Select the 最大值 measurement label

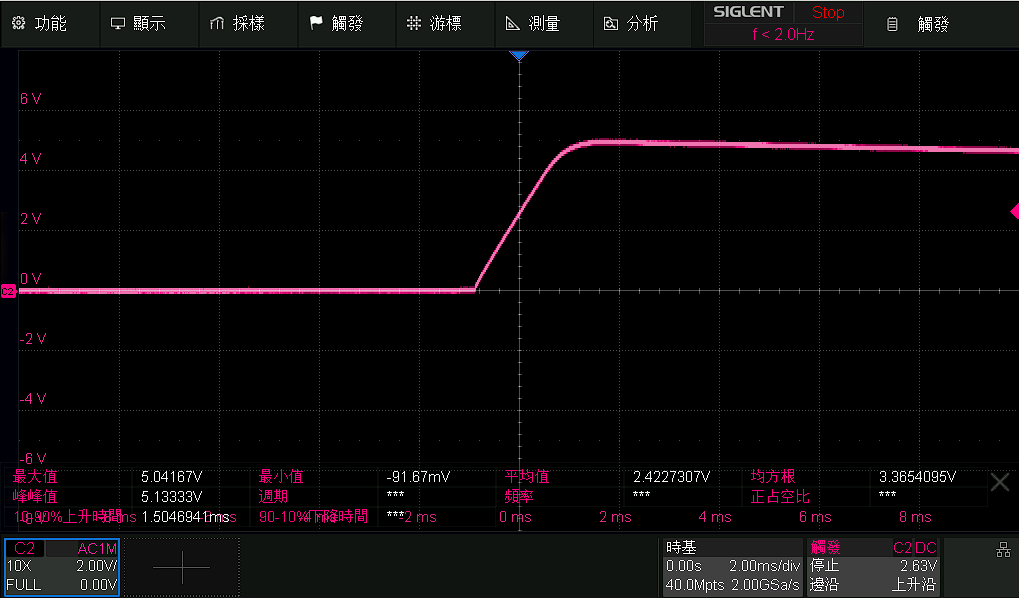pos(35,476)
